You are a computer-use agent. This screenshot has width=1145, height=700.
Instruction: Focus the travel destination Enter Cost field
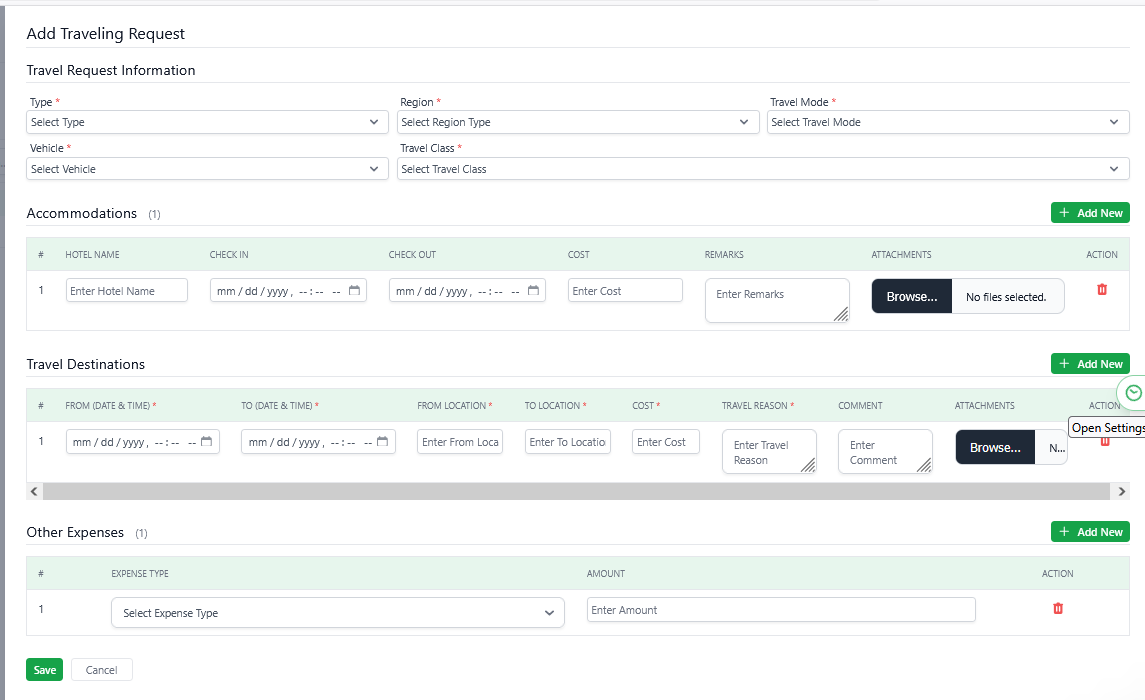click(x=665, y=442)
